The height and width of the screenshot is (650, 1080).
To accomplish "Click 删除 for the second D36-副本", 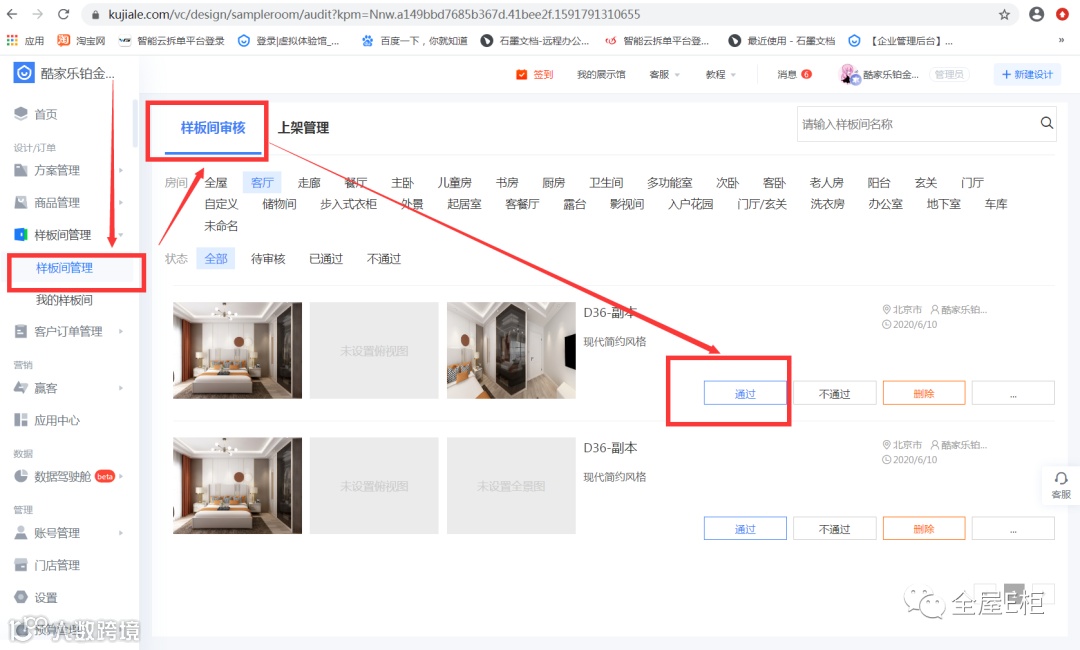I will tap(924, 529).
